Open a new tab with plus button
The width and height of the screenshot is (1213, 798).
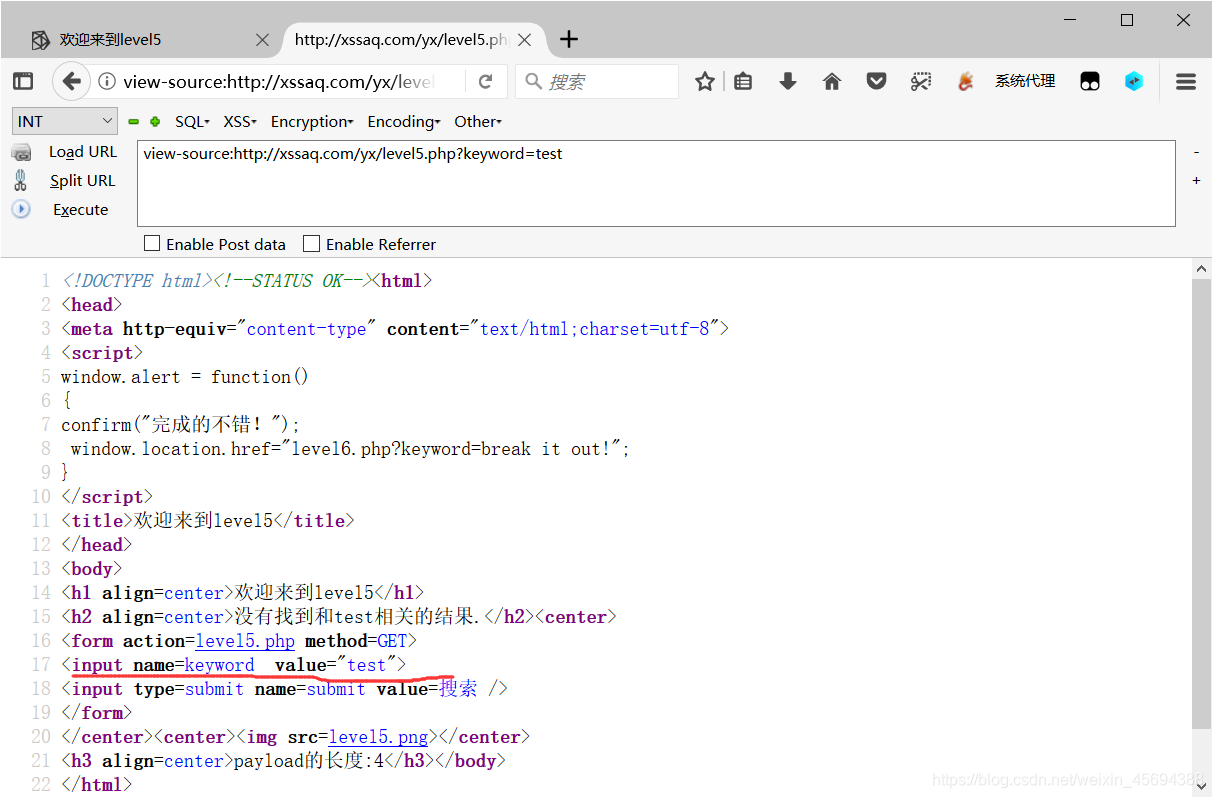click(569, 39)
